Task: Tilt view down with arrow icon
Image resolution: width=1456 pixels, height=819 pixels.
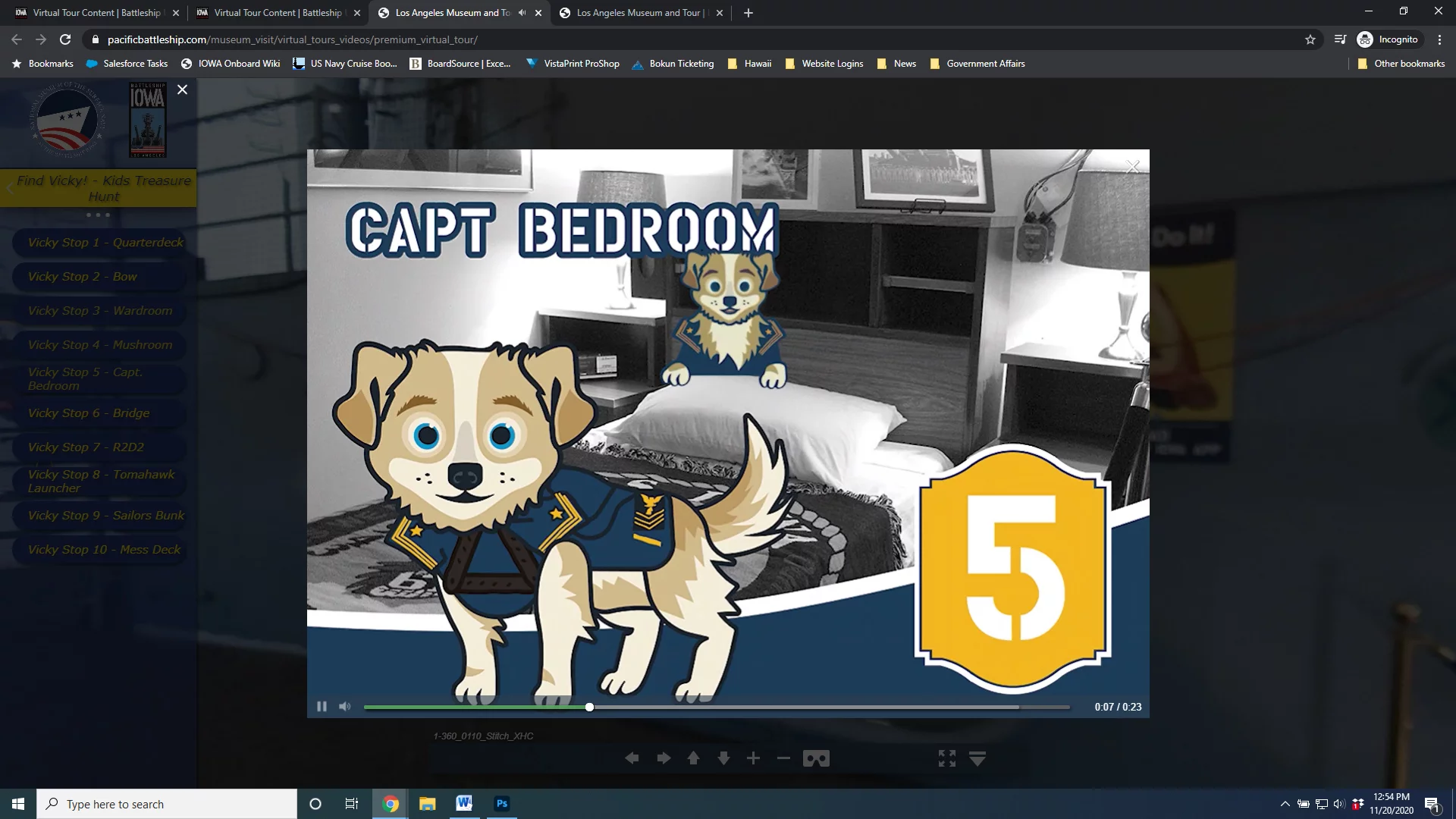Action: [x=723, y=758]
